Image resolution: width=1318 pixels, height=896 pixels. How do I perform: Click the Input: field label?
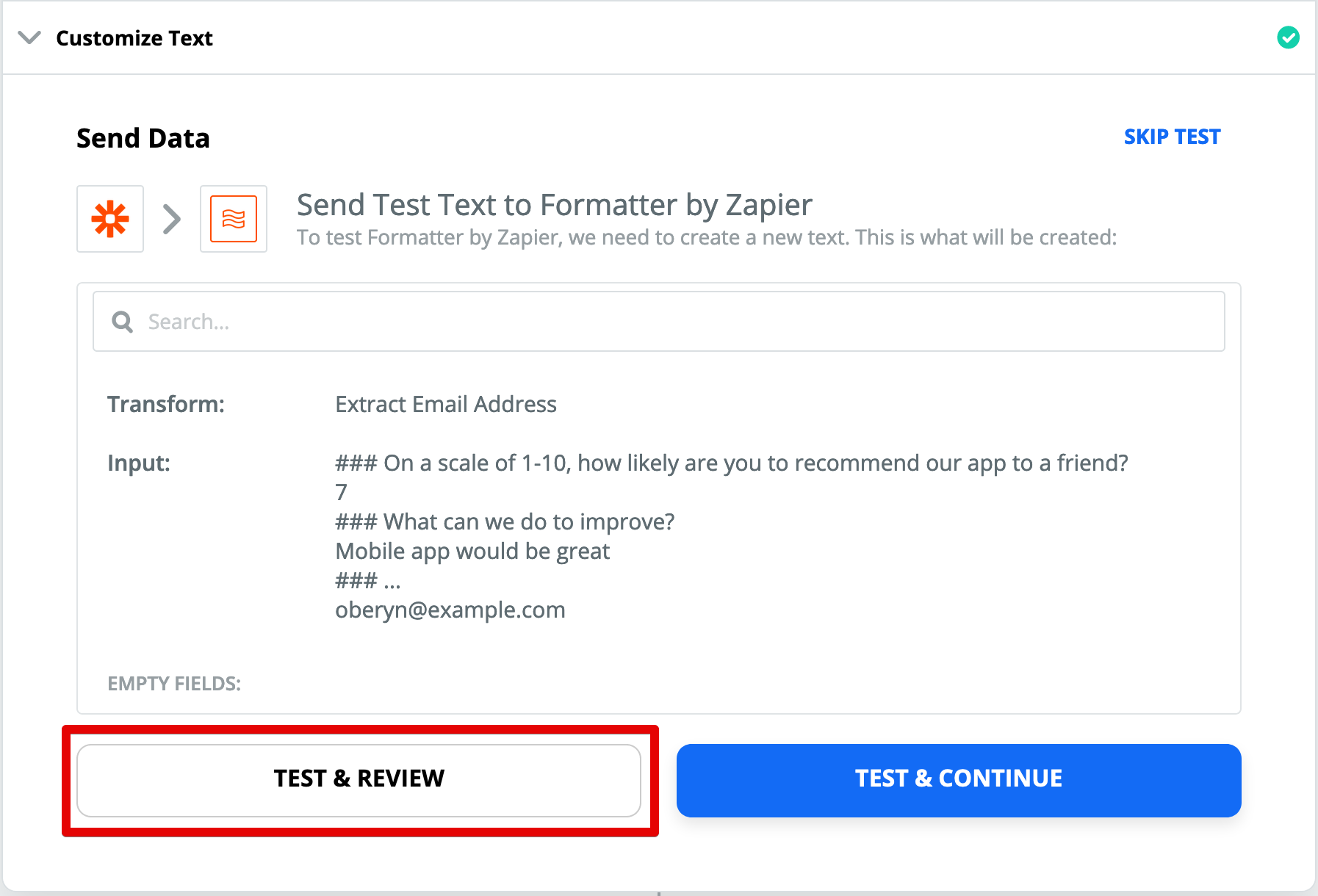click(x=139, y=463)
